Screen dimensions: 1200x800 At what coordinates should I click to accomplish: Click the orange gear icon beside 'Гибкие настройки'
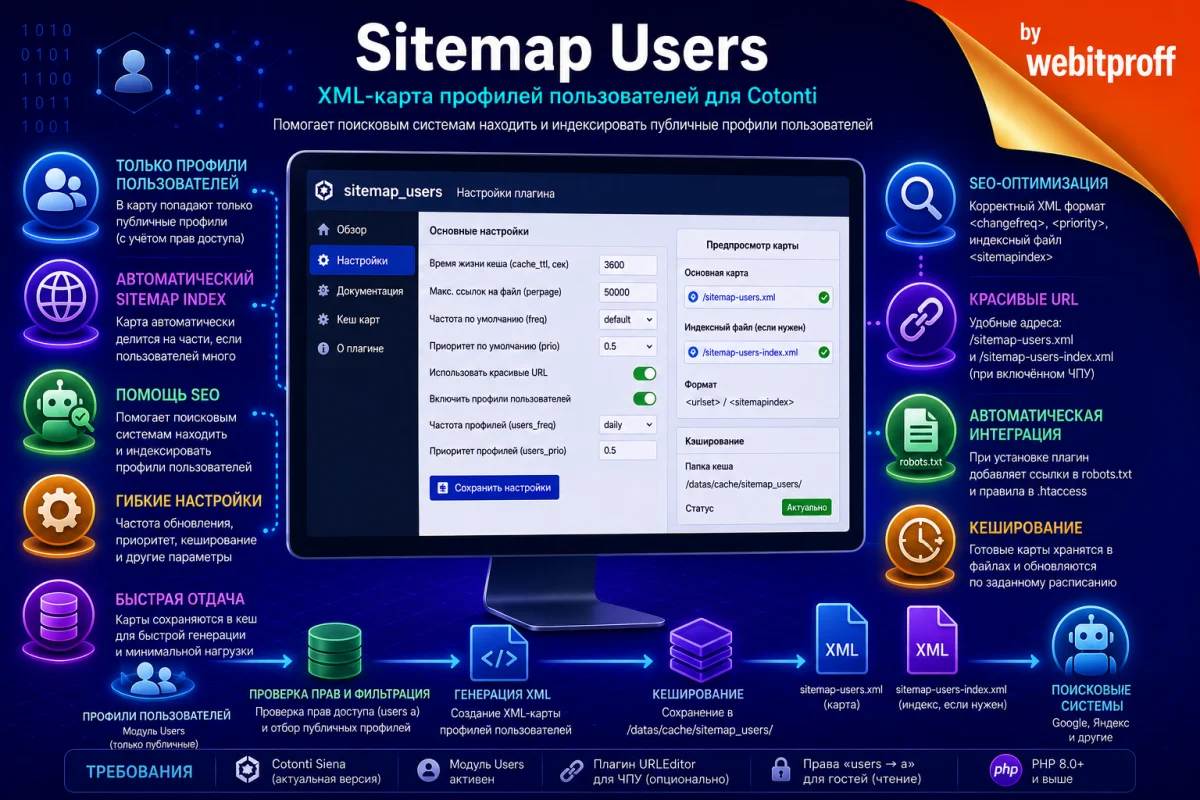[58, 515]
